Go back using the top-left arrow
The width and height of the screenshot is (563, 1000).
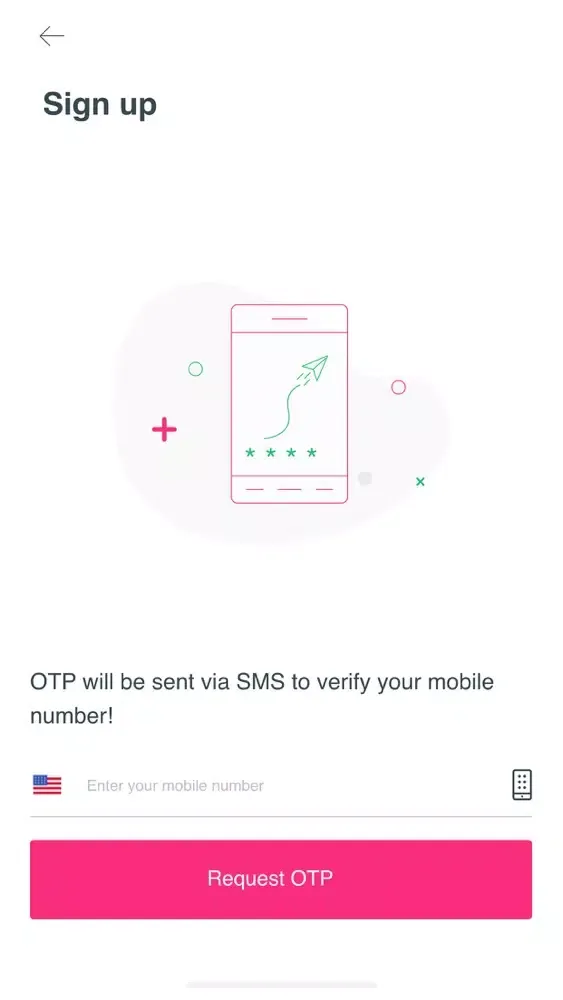52,36
